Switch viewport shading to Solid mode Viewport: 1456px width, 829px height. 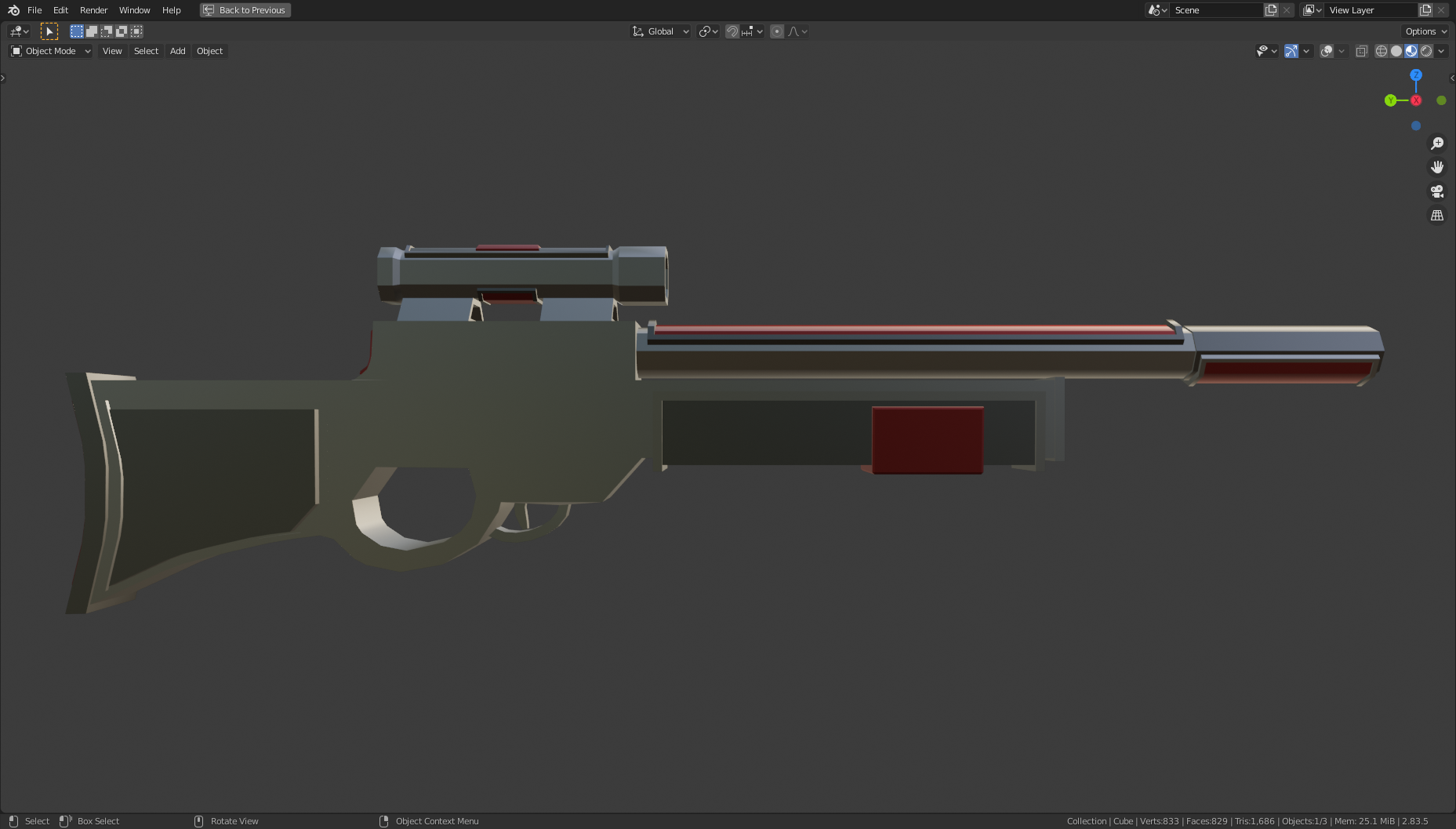[x=1396, y=50]
